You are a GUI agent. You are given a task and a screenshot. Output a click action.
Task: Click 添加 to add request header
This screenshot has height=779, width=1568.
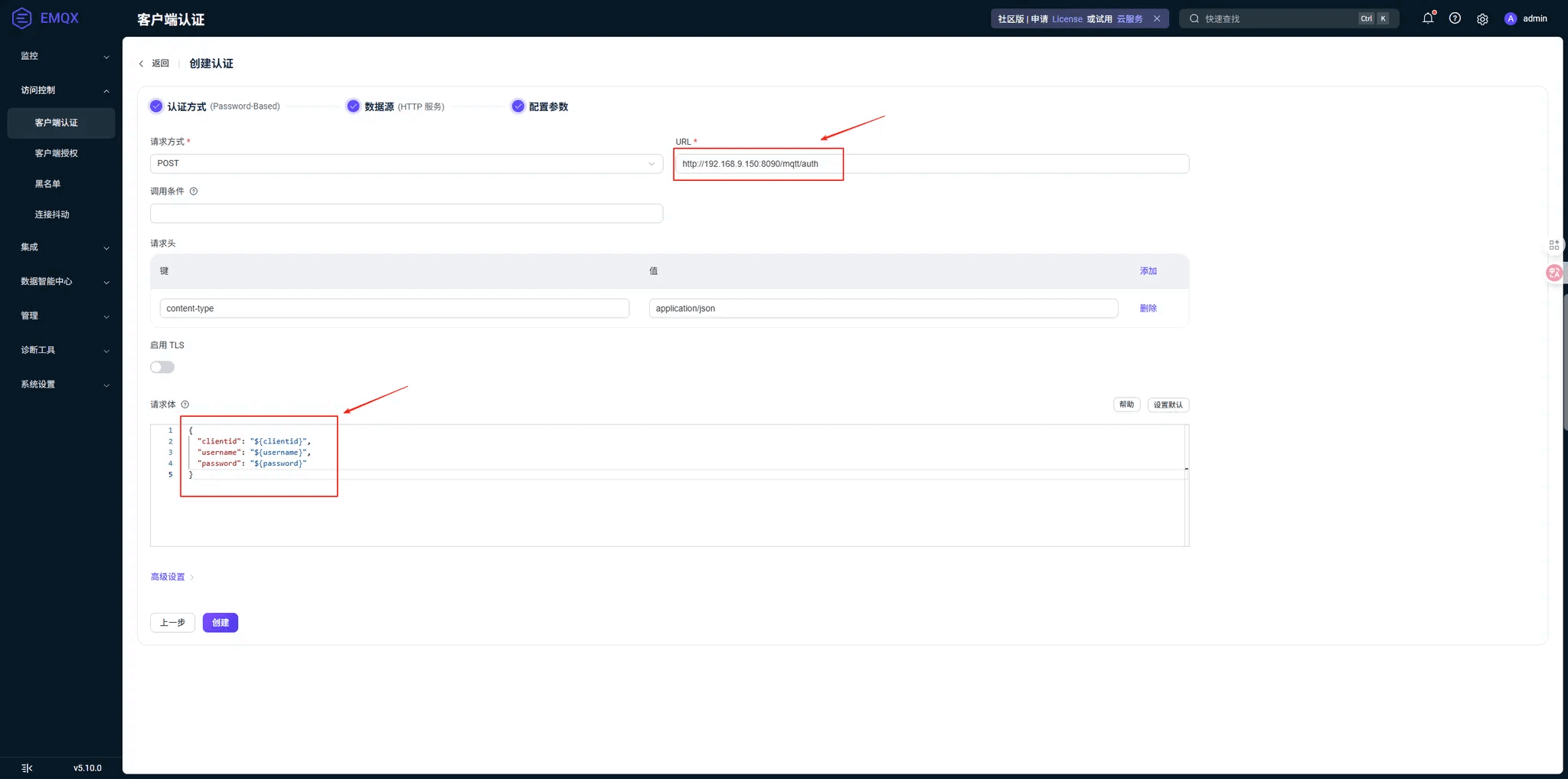(x=1148, y=271)
